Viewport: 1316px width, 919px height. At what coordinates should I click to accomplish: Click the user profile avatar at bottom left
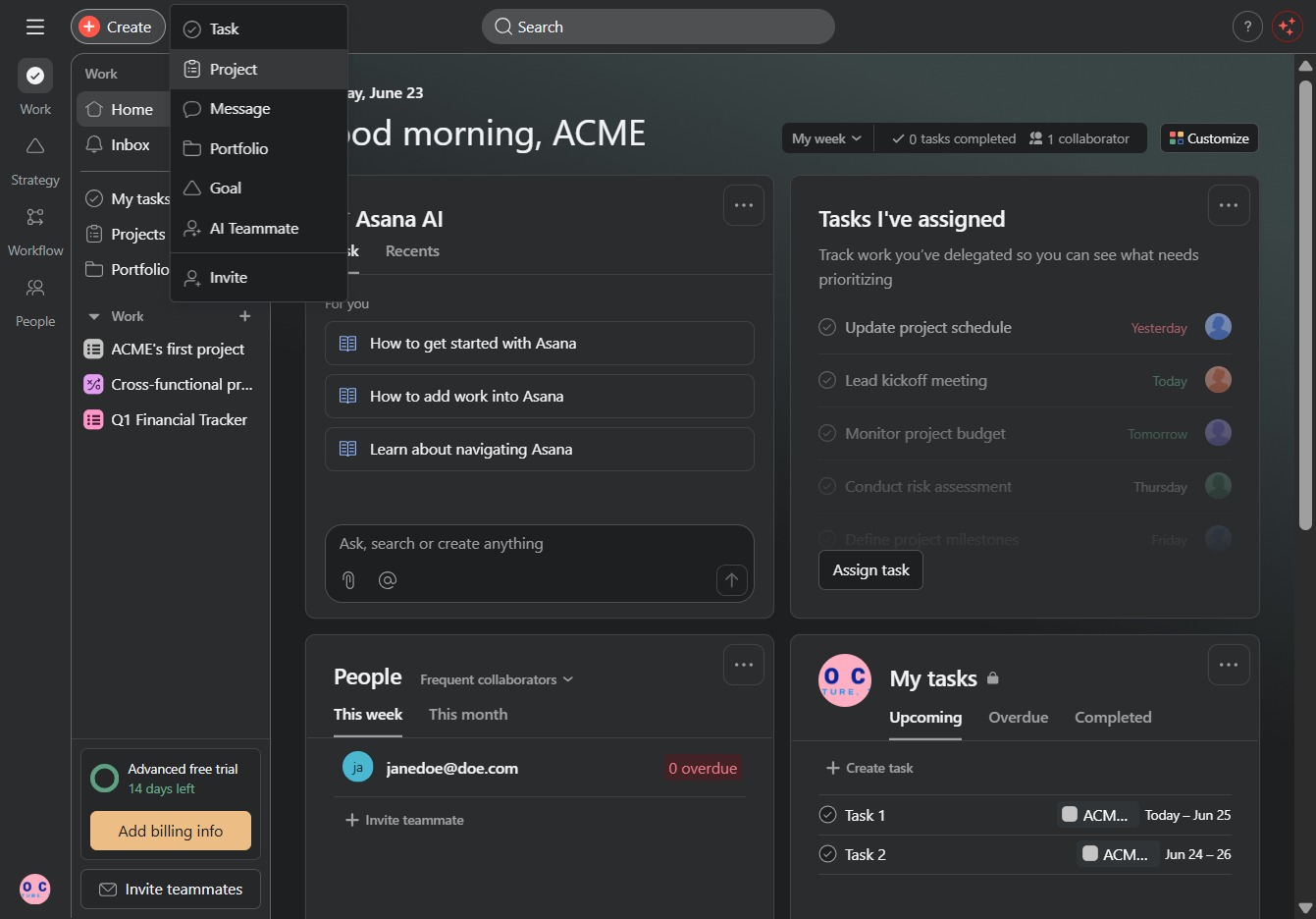(x=35, y=889)
